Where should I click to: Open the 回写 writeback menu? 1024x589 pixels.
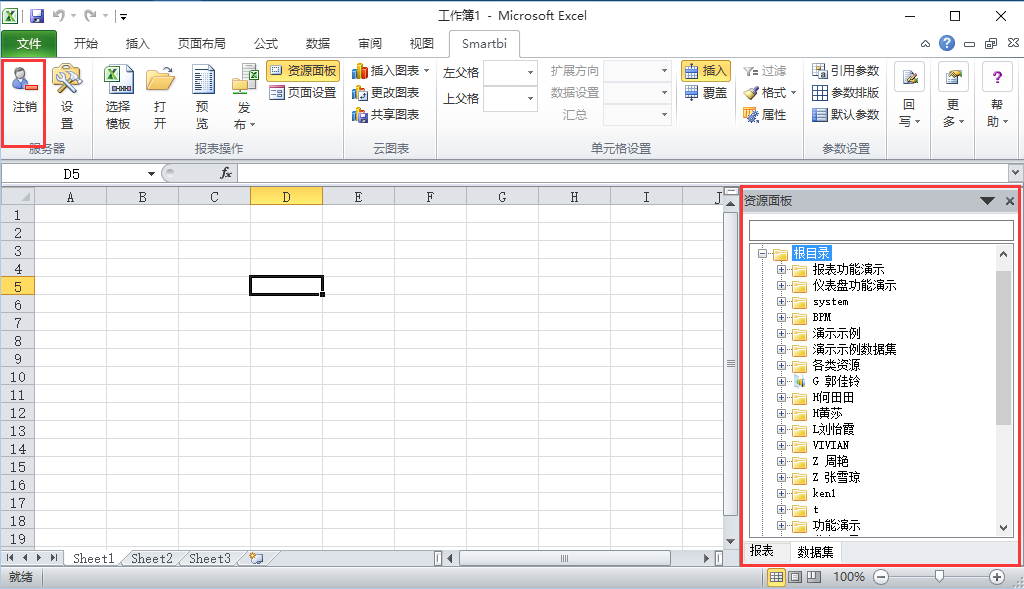909,96
